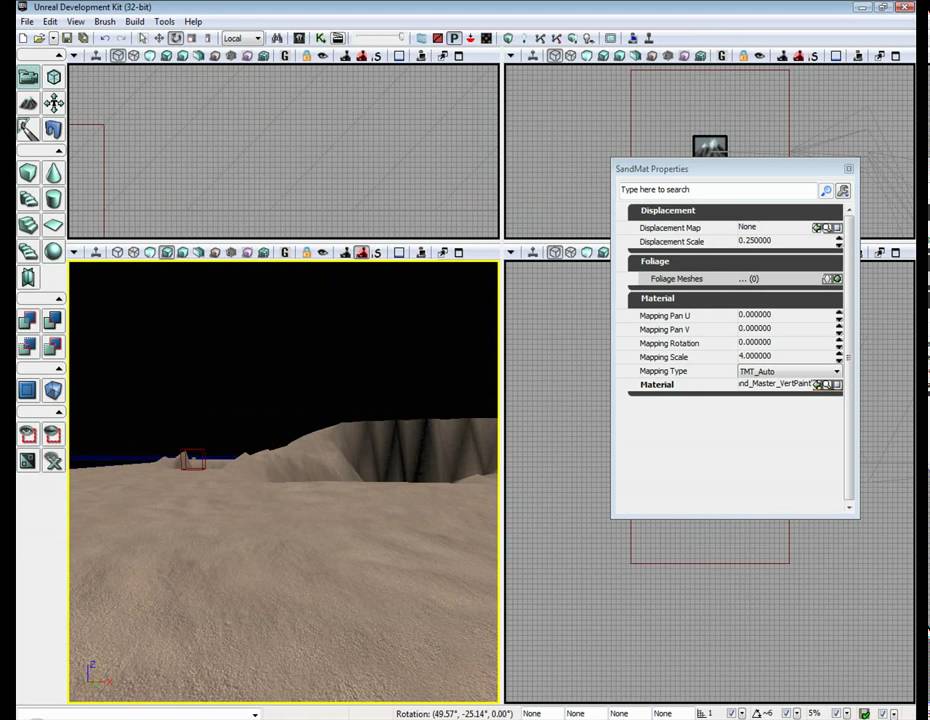Open the Brush menu
This screenshot has width=930, height=720.
(x=105, y=21)
